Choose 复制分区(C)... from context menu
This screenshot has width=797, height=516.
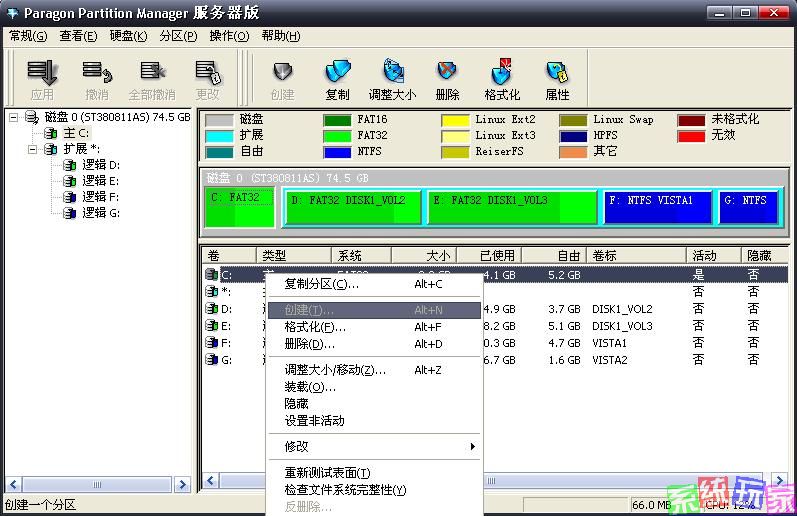[374, 284]
